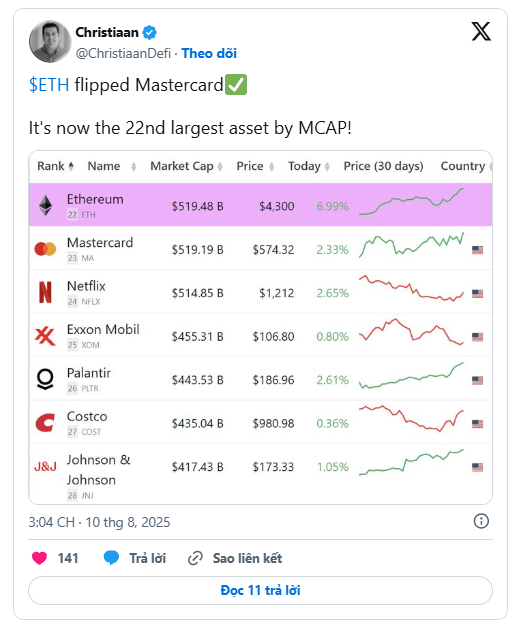Click the copy link chain icon
The height and width of the screenshot is (633, 517).
click(x=195, y=558)
